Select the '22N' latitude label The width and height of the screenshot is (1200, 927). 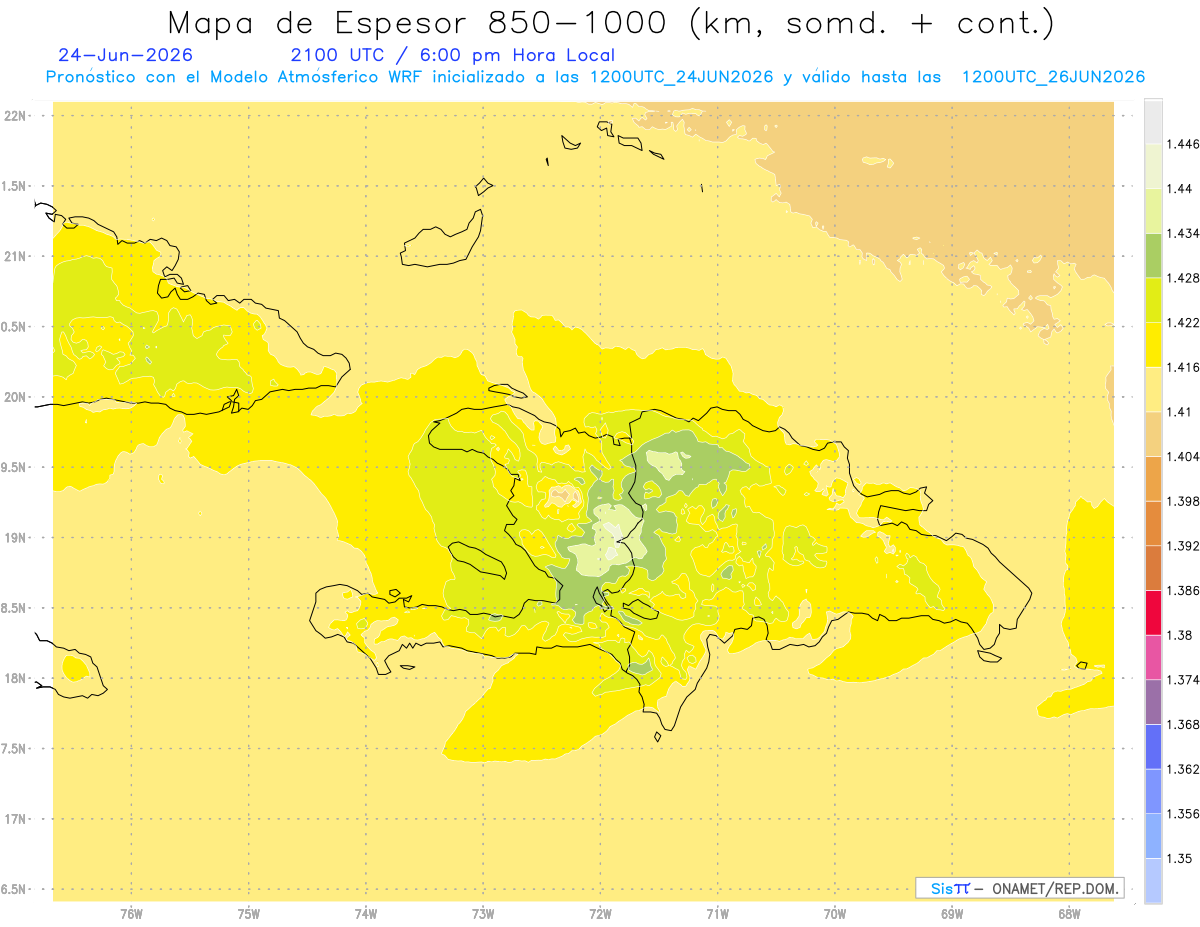point(15,116)
